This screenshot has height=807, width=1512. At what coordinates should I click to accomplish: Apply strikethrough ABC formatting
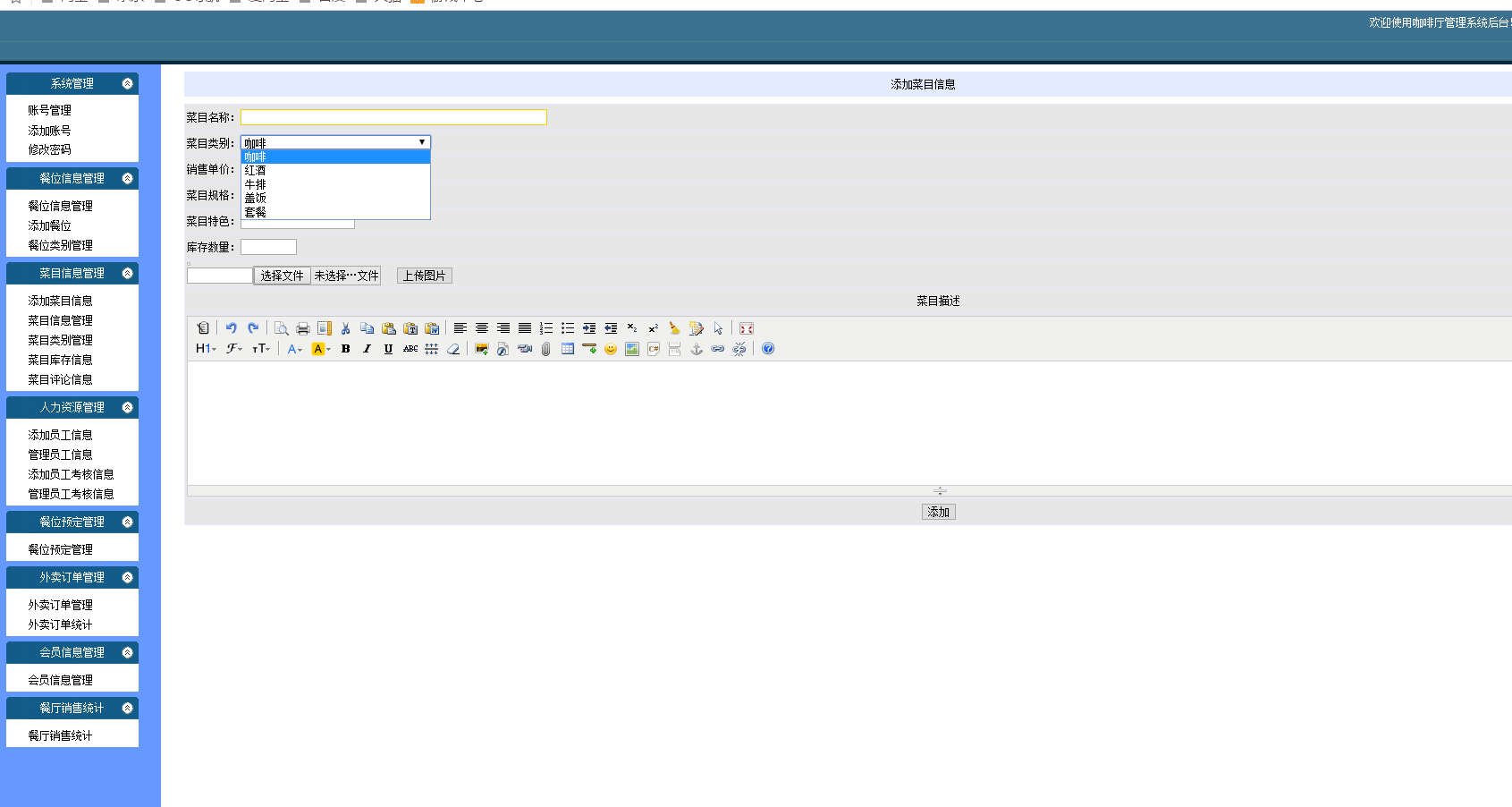coord(410,349)
